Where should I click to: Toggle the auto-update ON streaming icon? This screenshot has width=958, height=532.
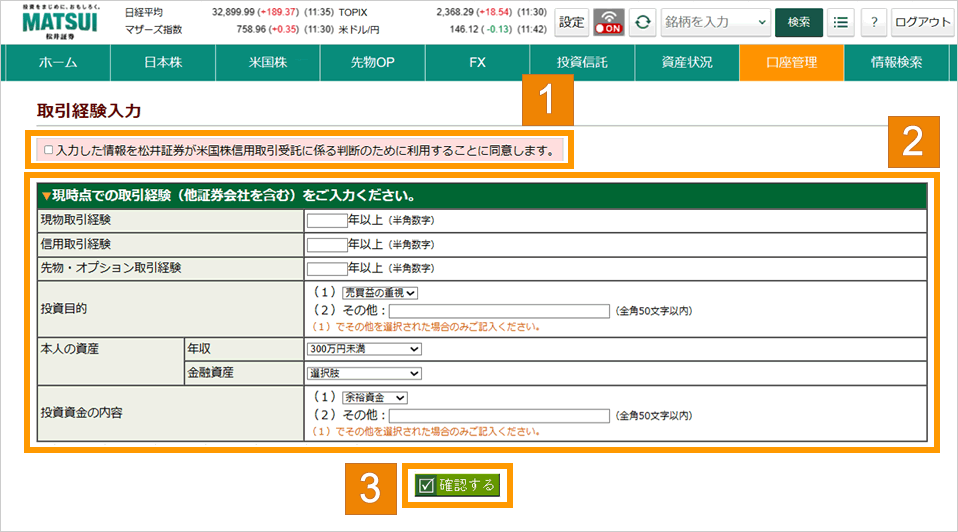click(608, 22)
